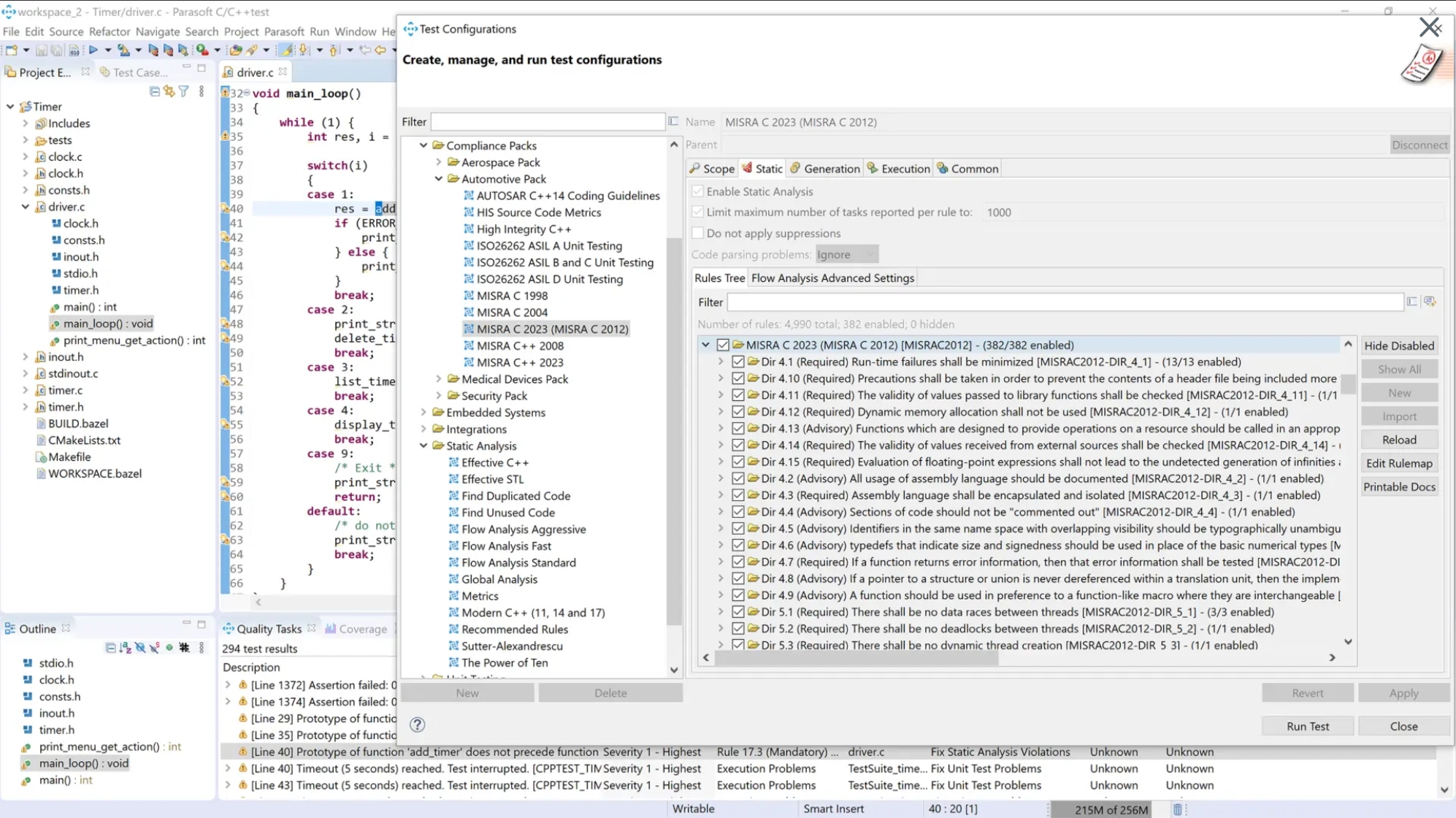The height and width of the screenshot is (818, 1456).
Task: Click the blue Run Tests play icon
Action: click(x=93, y=50)
